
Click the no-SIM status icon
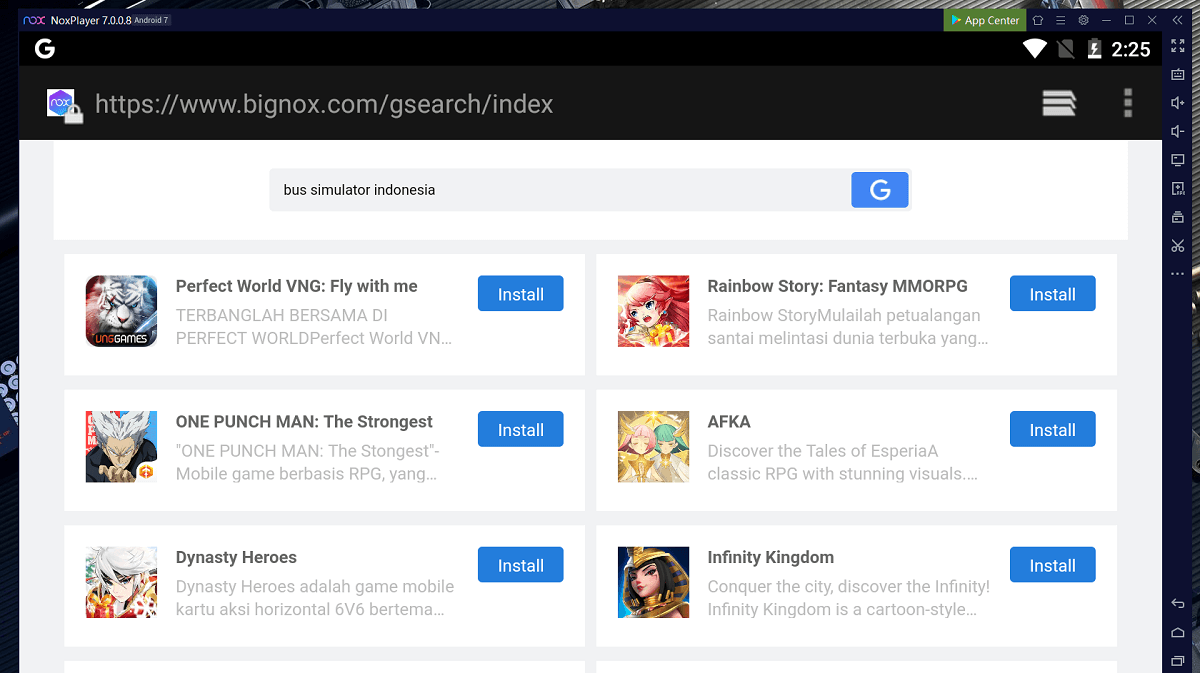(x=1066, y=49)
